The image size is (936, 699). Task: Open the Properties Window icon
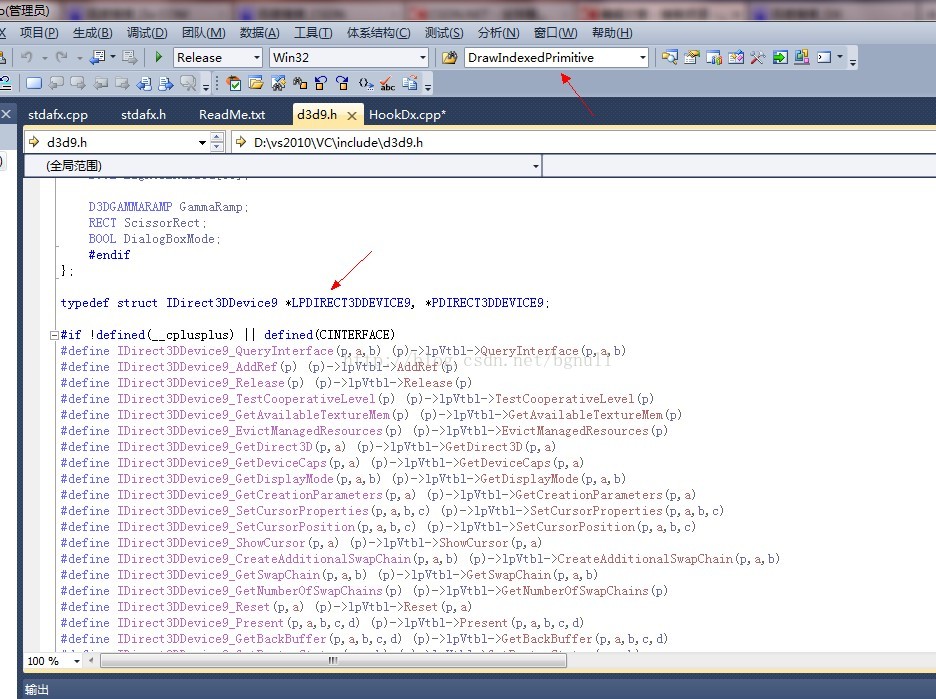coord(692,57)
